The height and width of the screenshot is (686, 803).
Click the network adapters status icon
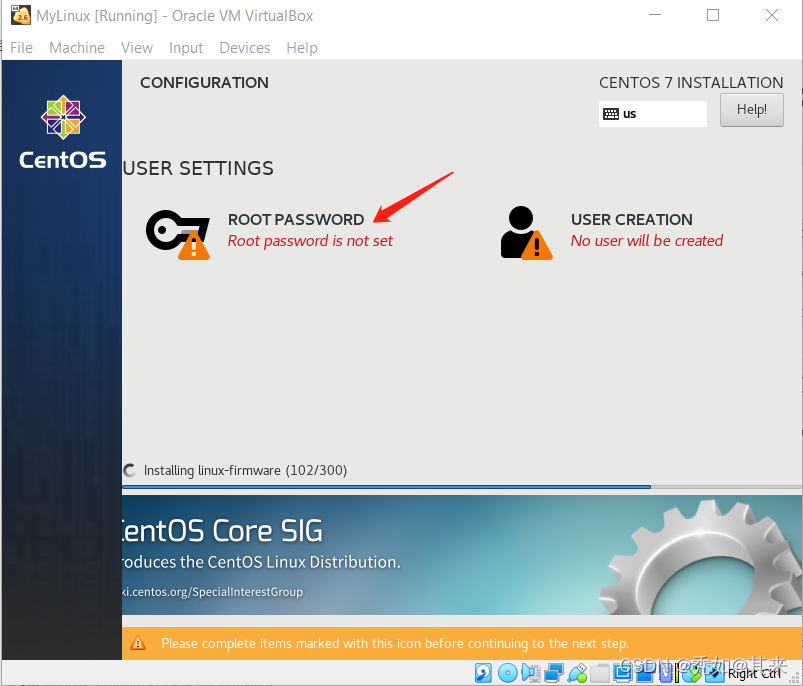(554, 673)
